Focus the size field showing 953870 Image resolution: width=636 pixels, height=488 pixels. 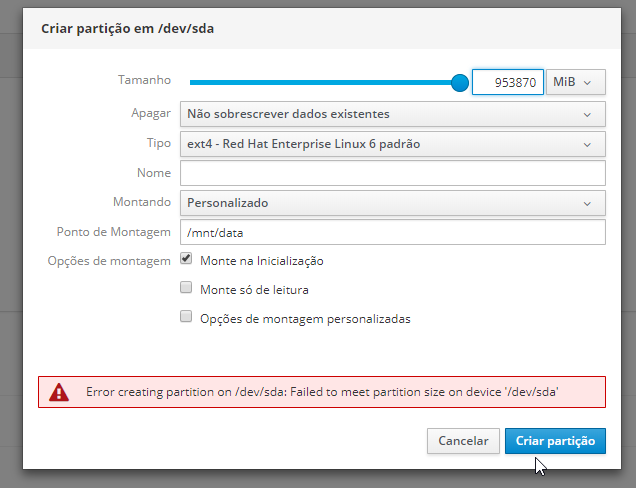point(508,82)
